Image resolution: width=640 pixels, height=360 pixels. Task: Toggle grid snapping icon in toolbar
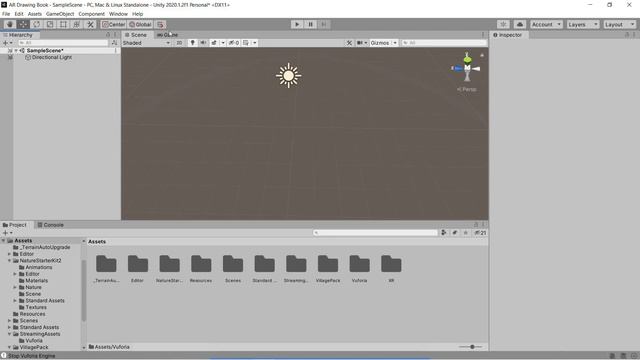[x=160, y=24]
